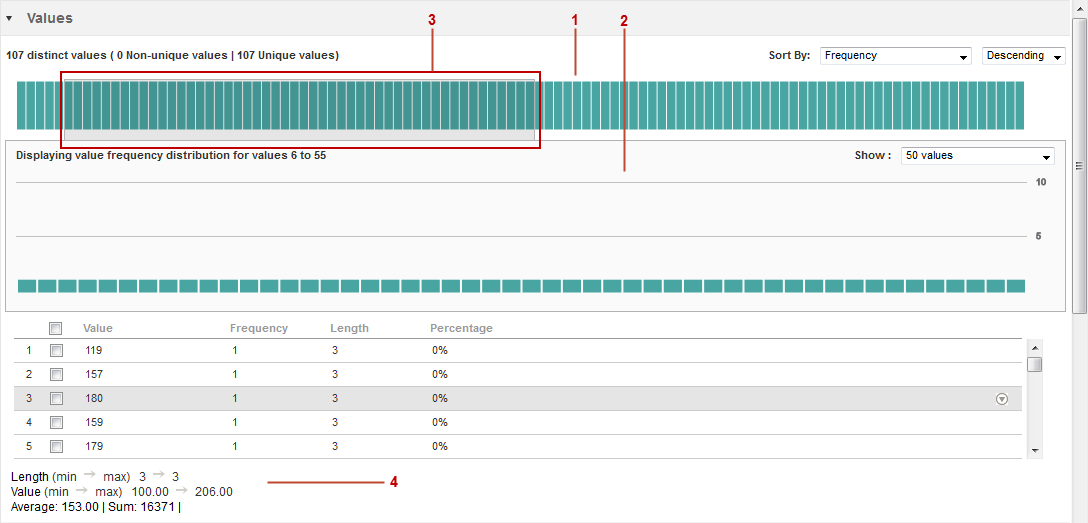Open the row options icon for value 180
Screen dimensions: 1088x523
tap(1002, 399)
